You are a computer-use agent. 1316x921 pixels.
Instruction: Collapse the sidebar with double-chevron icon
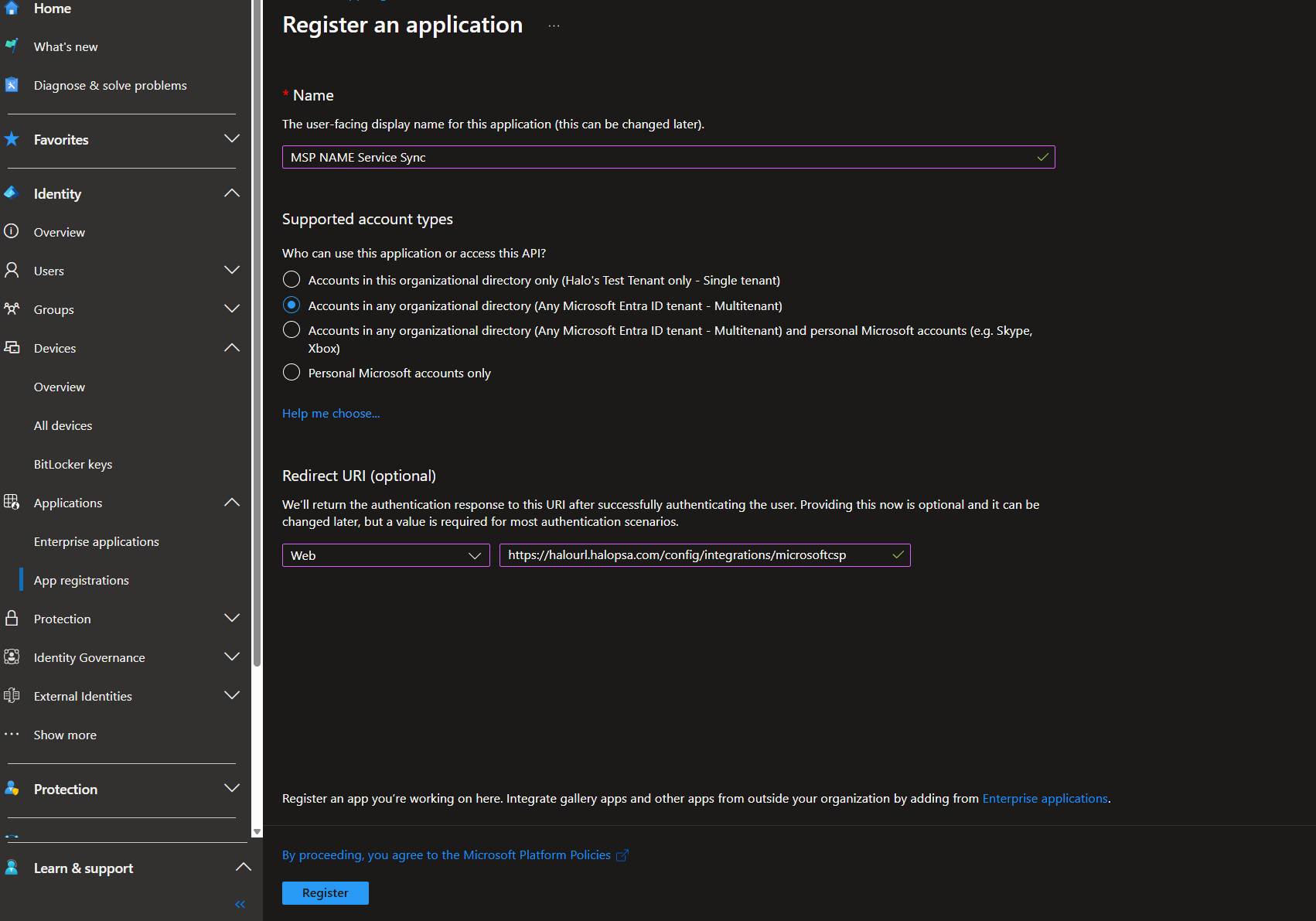coord(240,904)
